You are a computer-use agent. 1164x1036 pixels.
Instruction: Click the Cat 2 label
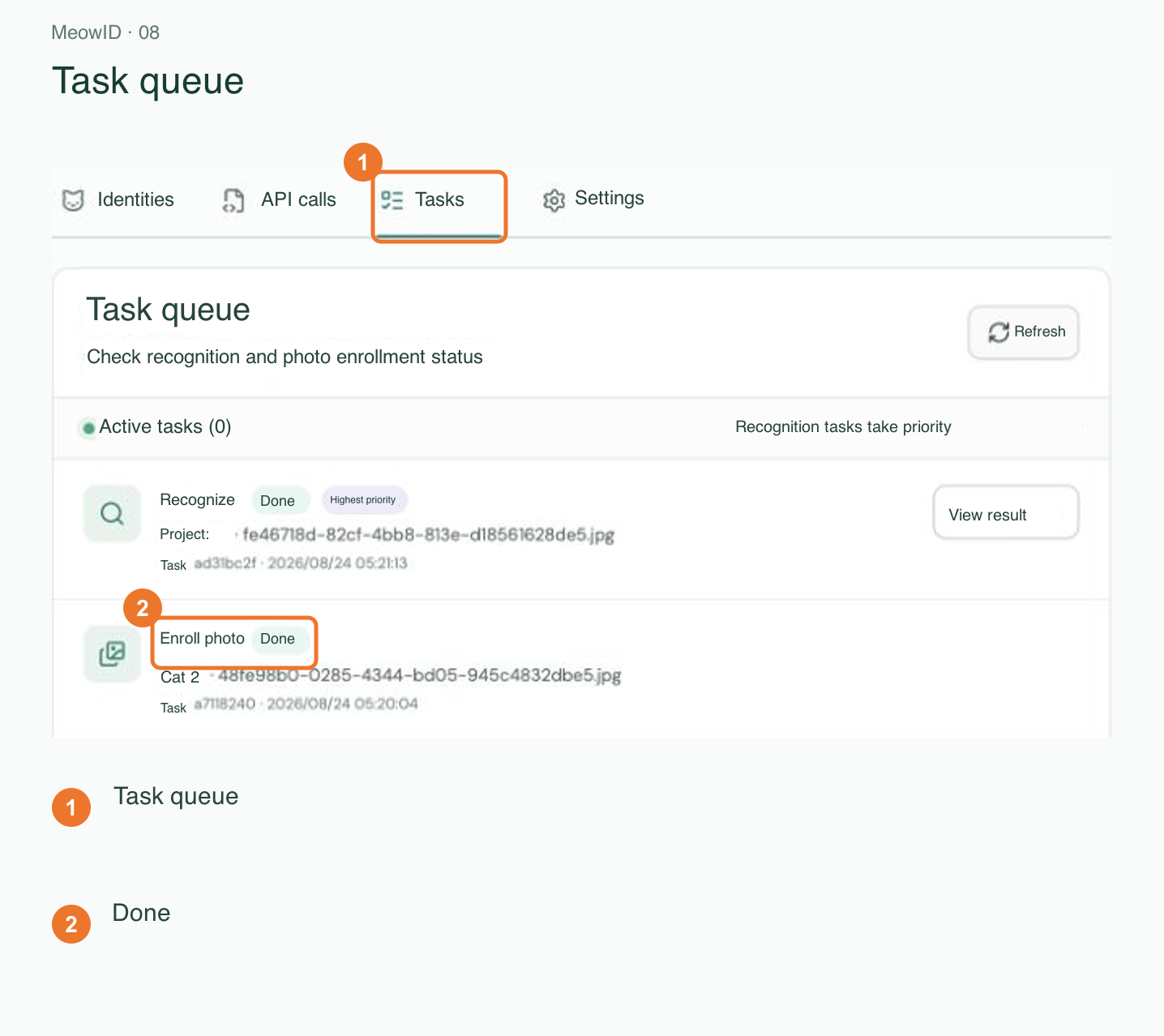(x=180, y=677)
